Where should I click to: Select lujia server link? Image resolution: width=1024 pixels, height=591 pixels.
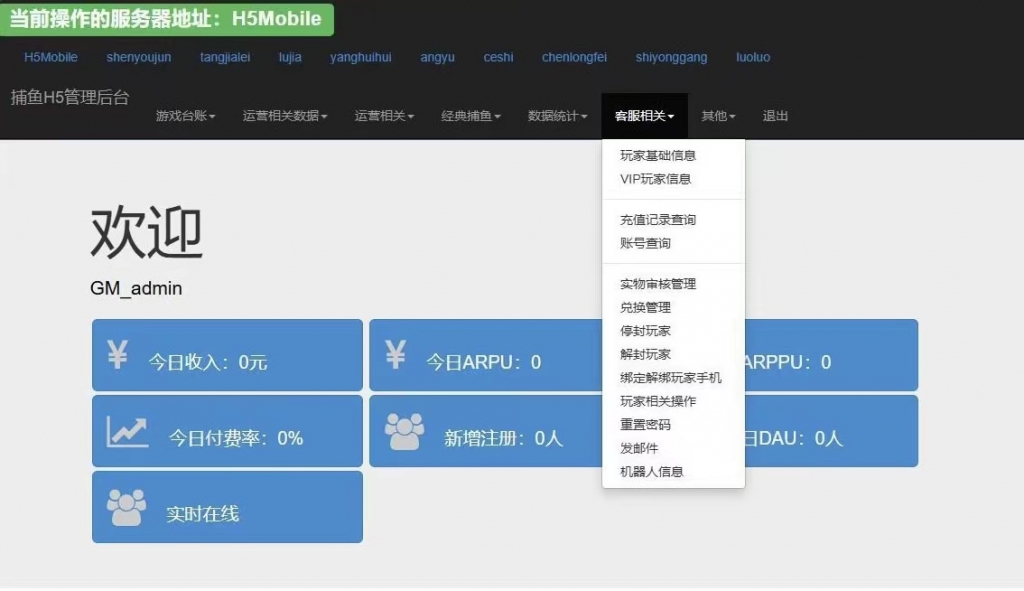[290, 57]
